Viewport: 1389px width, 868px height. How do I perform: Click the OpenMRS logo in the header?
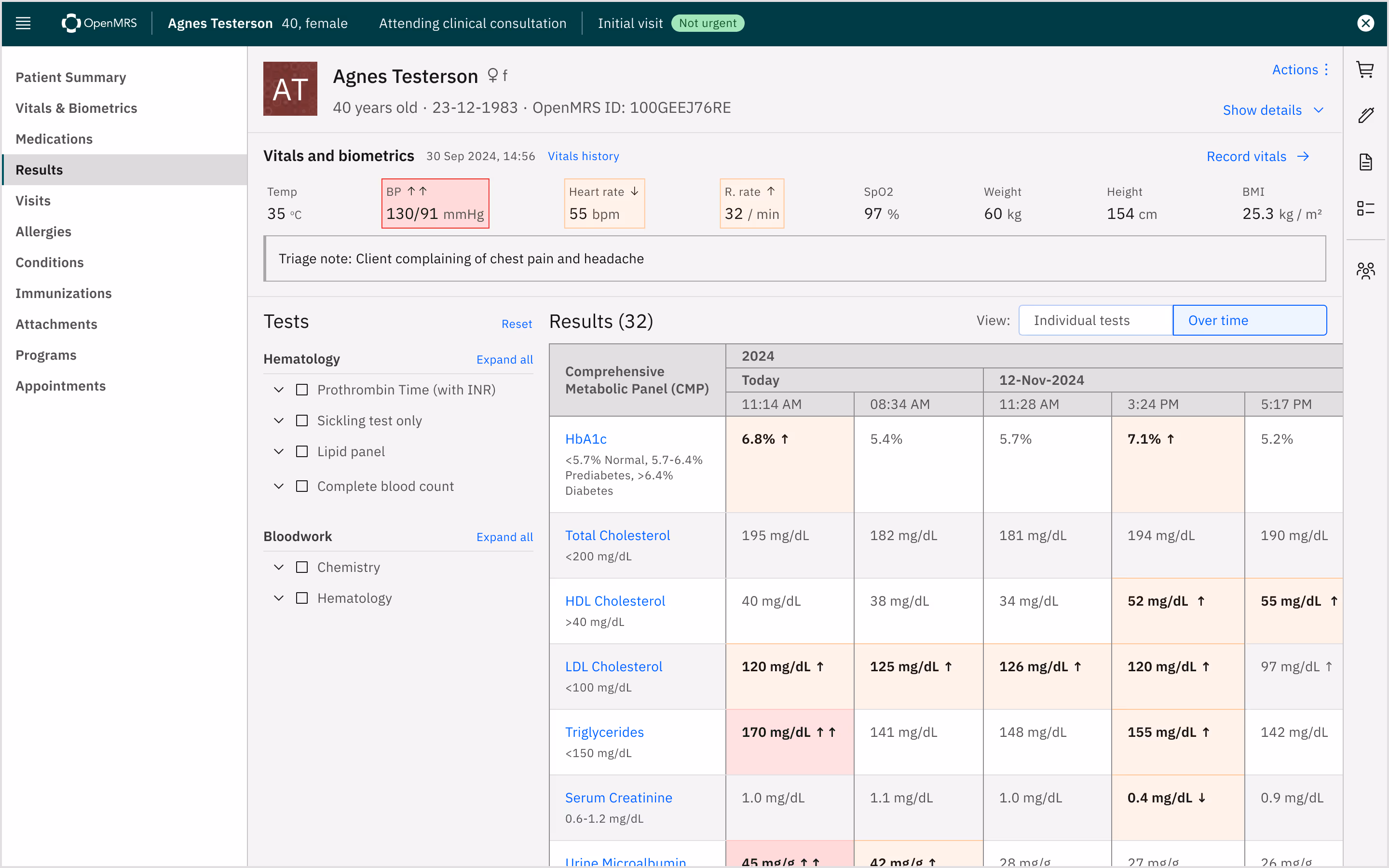coord(99,23)
